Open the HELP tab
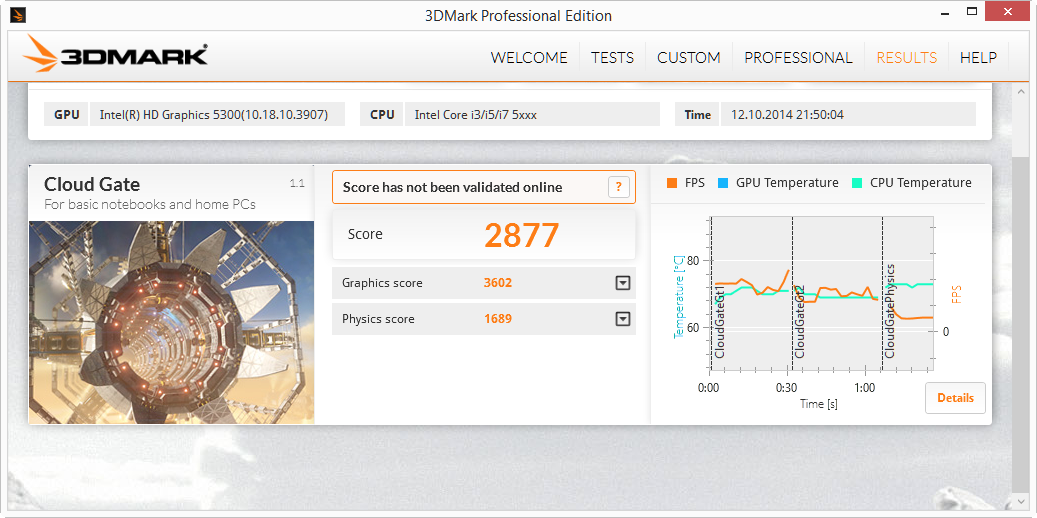Viewport: 1037px width, 518px height. pos(978,58)
